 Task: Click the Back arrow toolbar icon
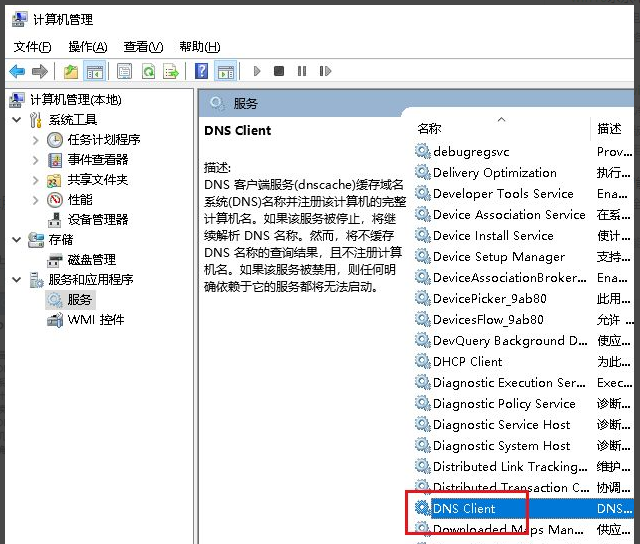pyautogui.click(x=17, y=71)
